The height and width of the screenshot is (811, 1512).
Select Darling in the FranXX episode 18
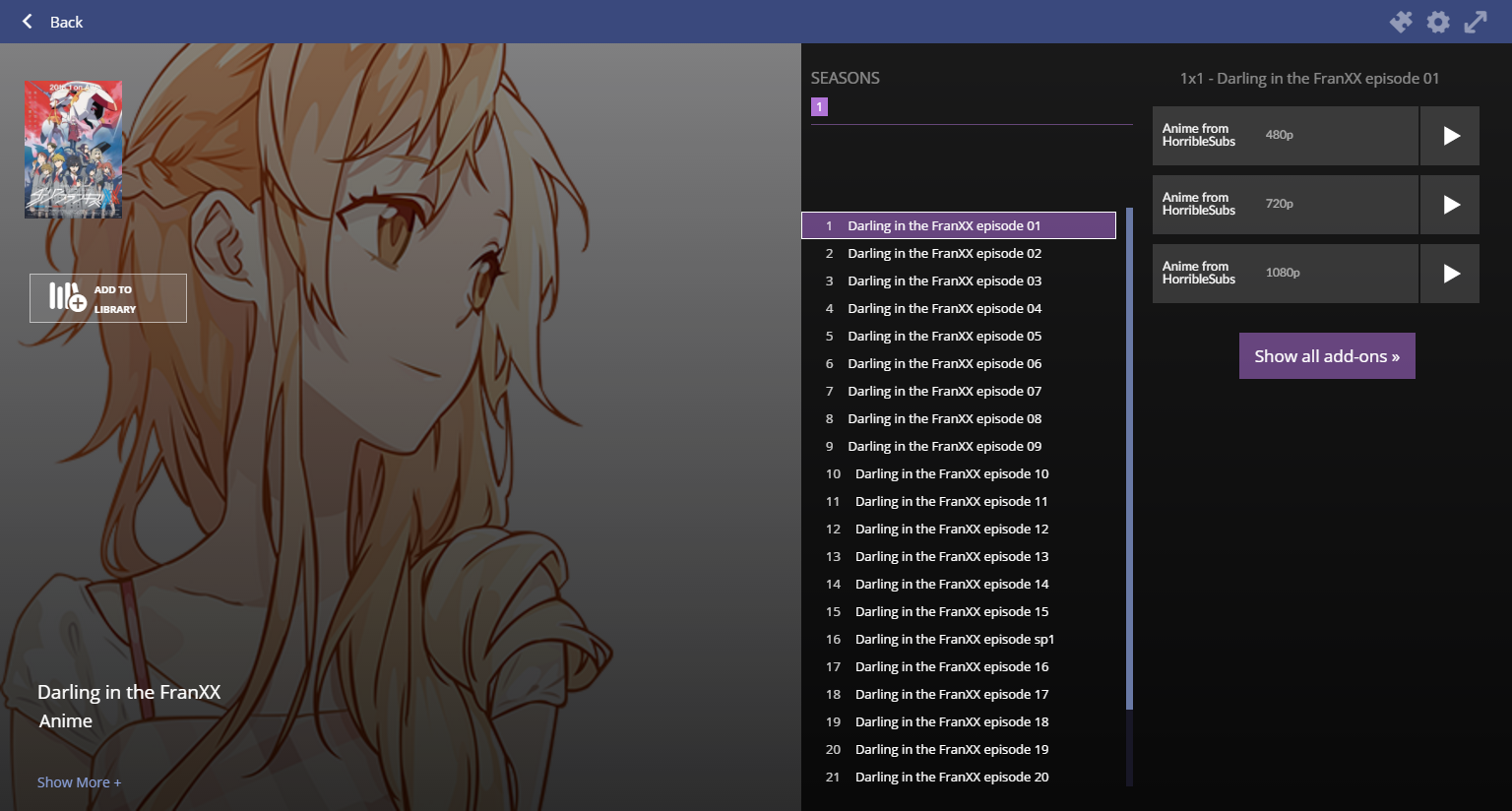(959, 721)
